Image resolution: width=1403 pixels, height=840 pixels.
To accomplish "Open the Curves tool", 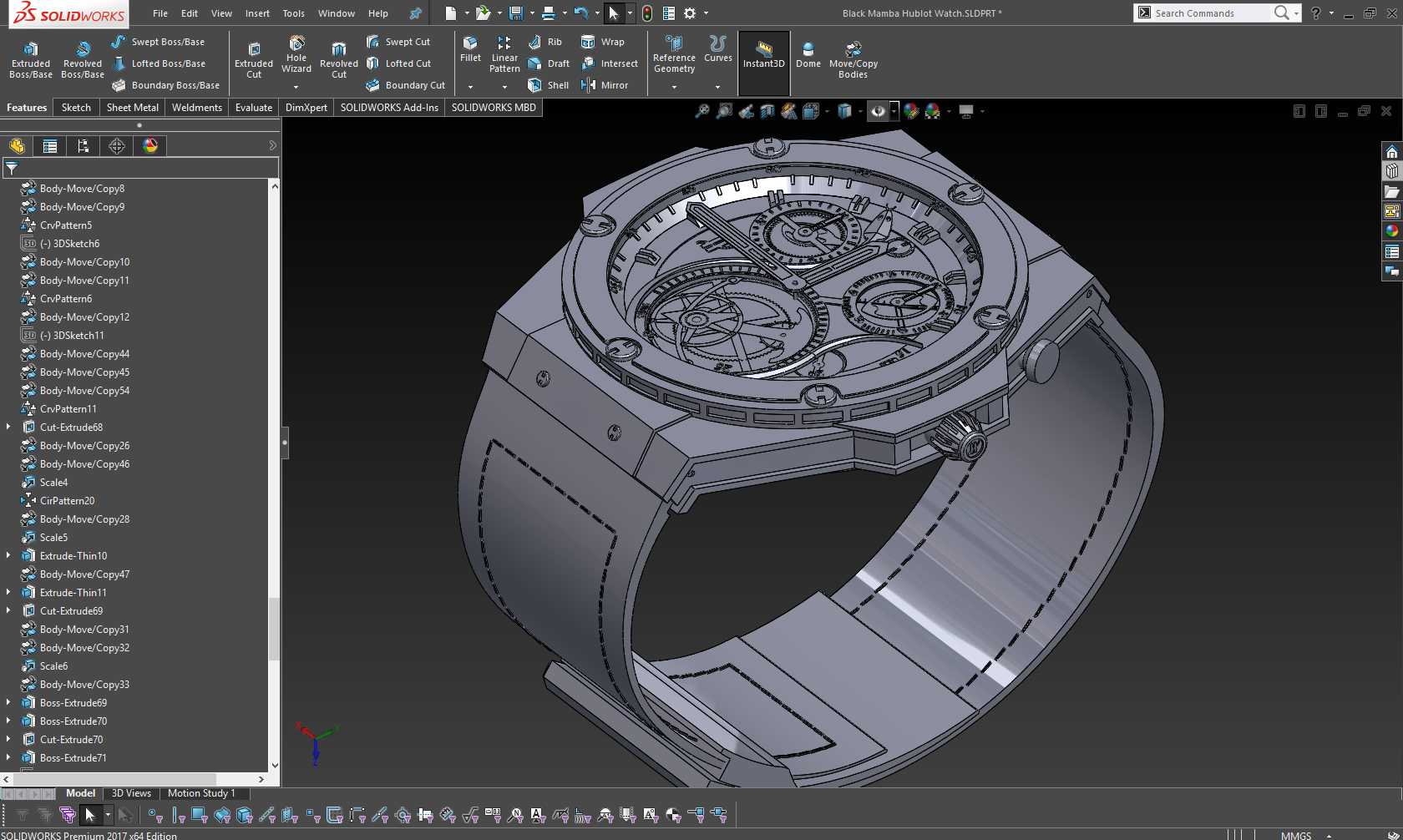I will (717, 49).
